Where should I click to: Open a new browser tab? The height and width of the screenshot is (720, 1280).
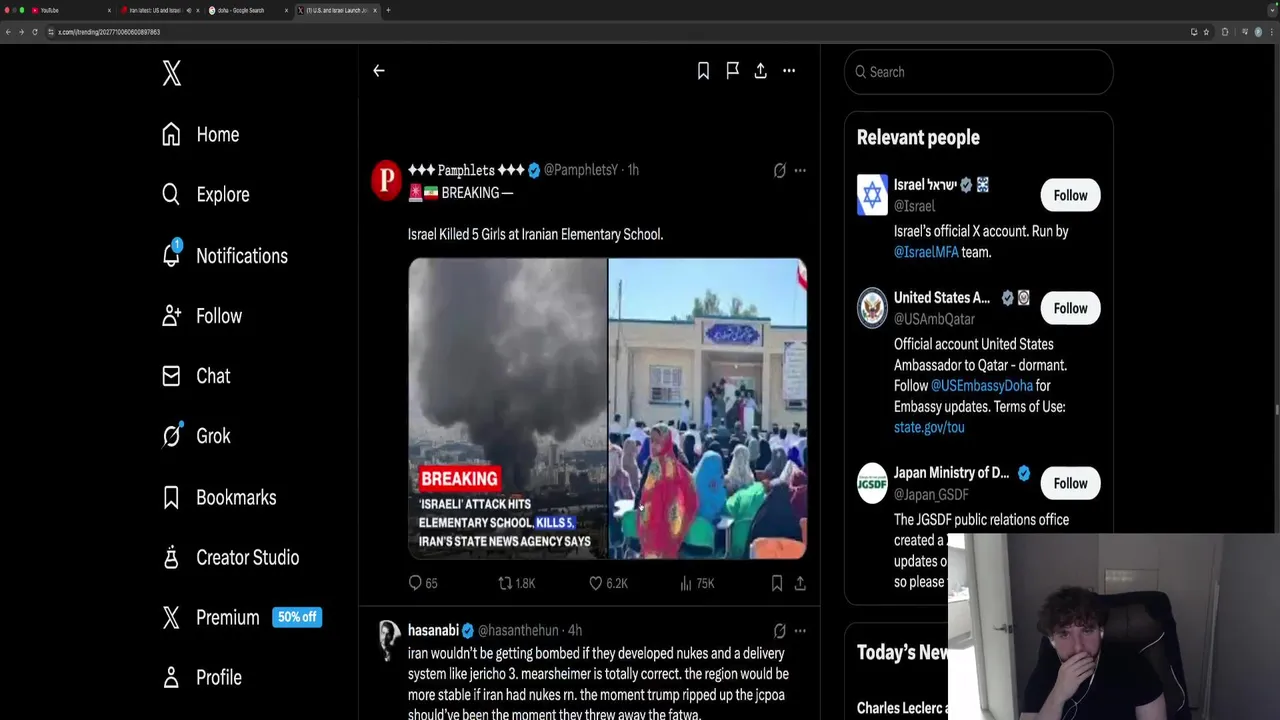388,10
